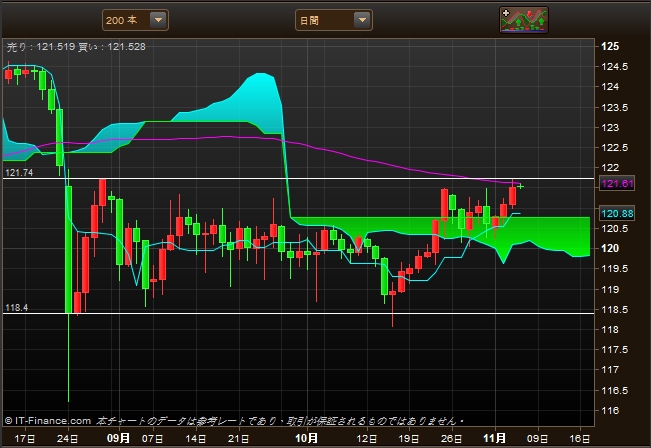The height and width of the screenshot is (448, 651).
Task: Click the green crosshair marker at current price
Action: pyautogui.click(x=521, y=186)
